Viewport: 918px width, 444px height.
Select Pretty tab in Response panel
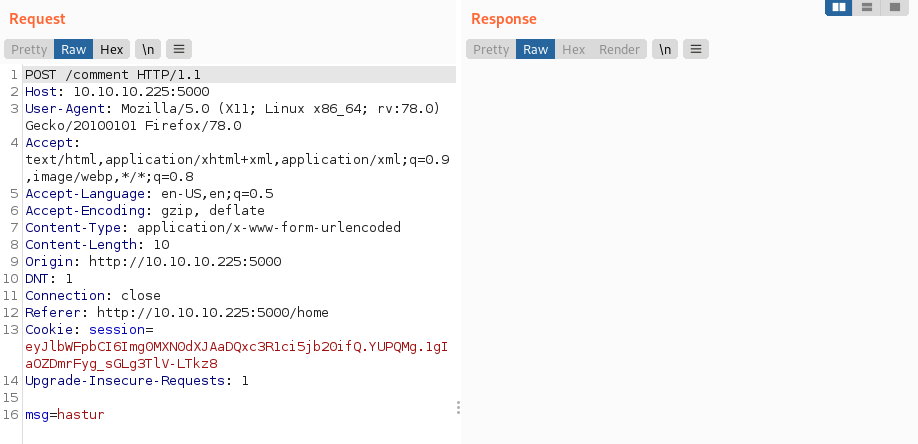point(491,49)
